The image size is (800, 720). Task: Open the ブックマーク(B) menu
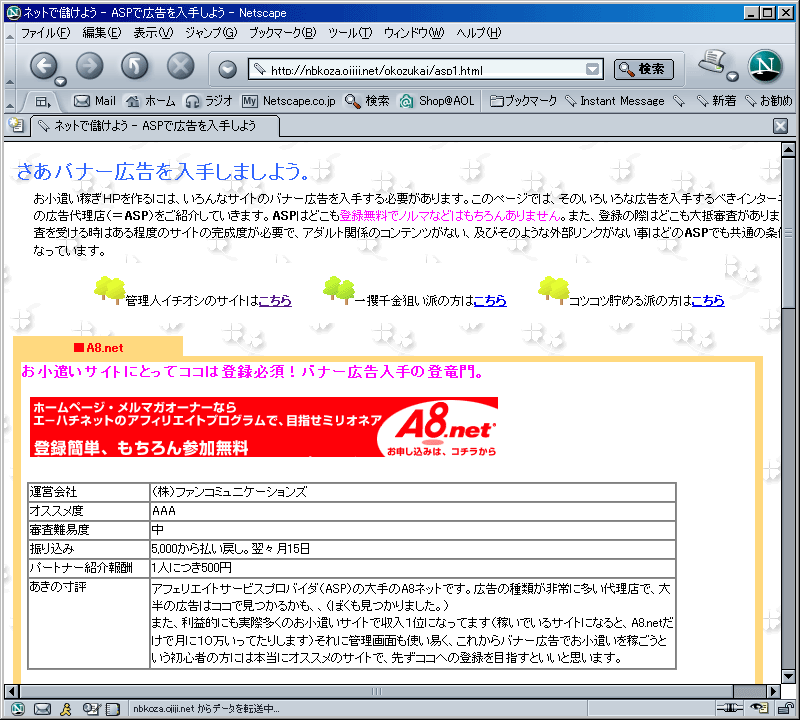(283, 33)
